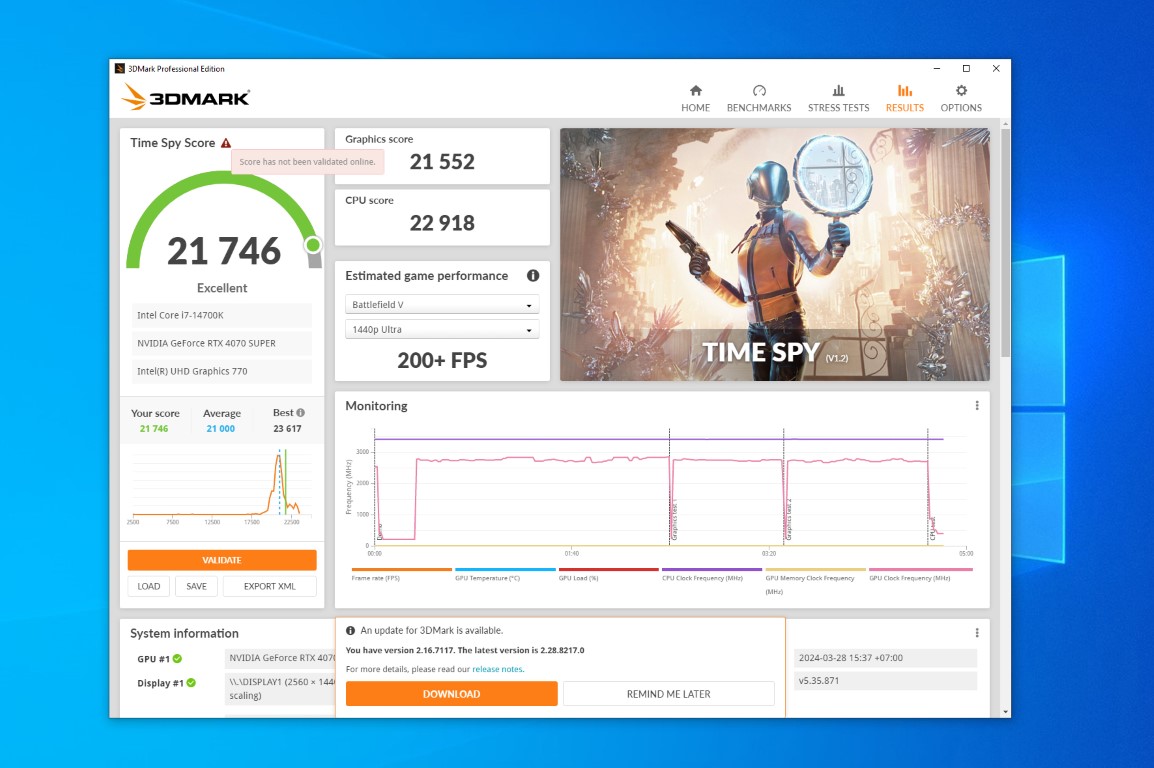Click the green score gauge knob
1154x768 pixels.
click(x=313, y=245)
